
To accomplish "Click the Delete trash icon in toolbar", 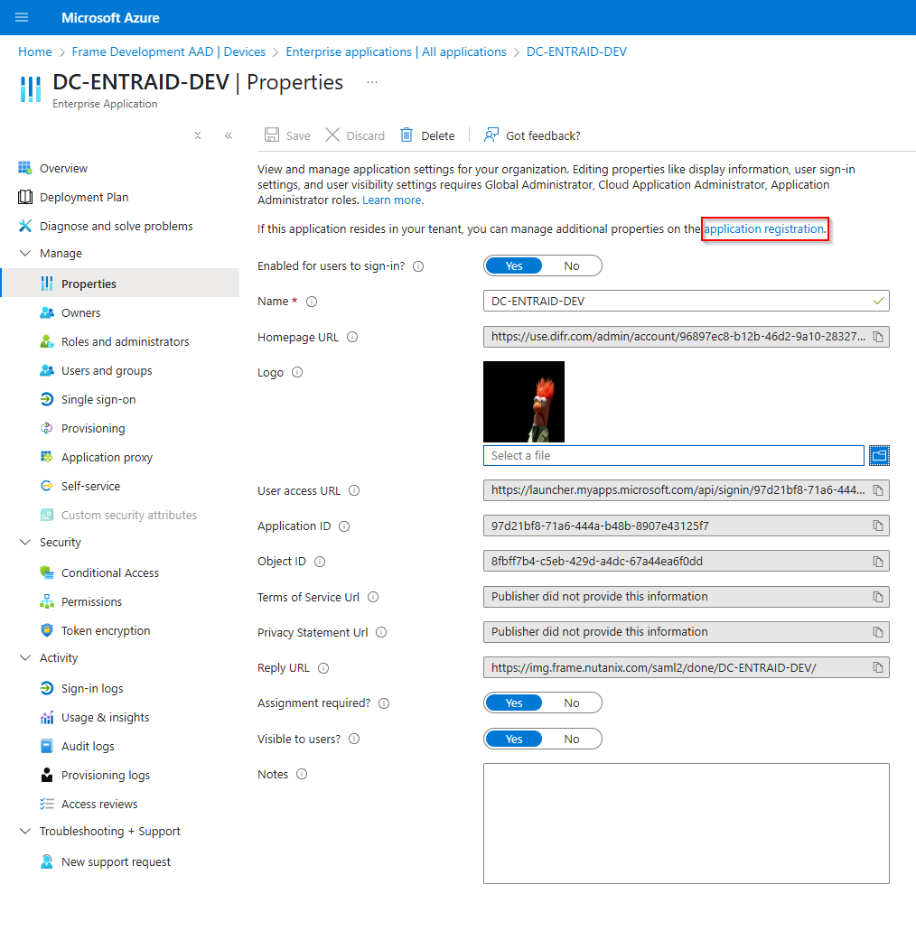I will pos(407,136).
